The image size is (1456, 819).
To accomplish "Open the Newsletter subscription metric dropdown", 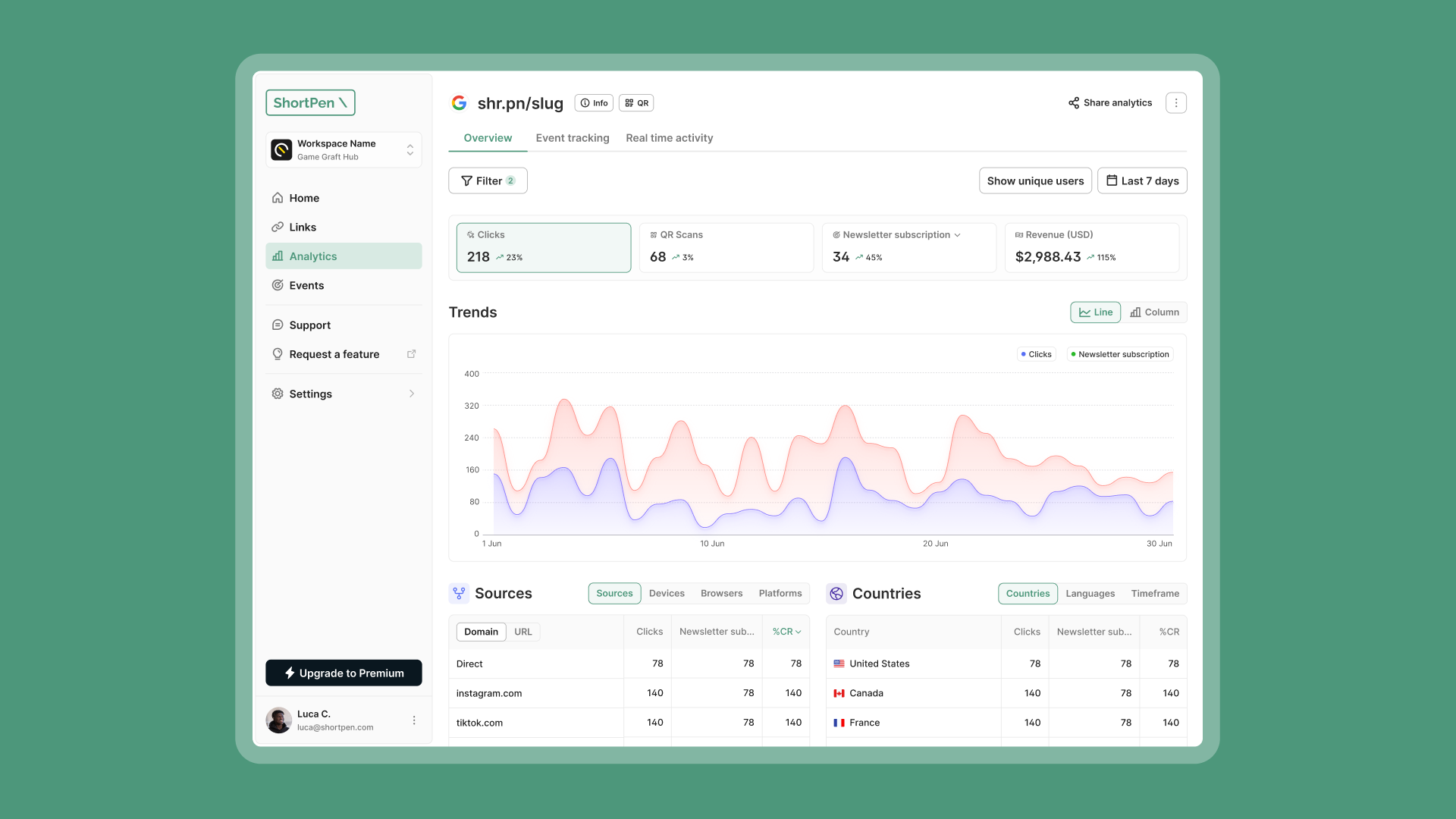I will 957,235.
